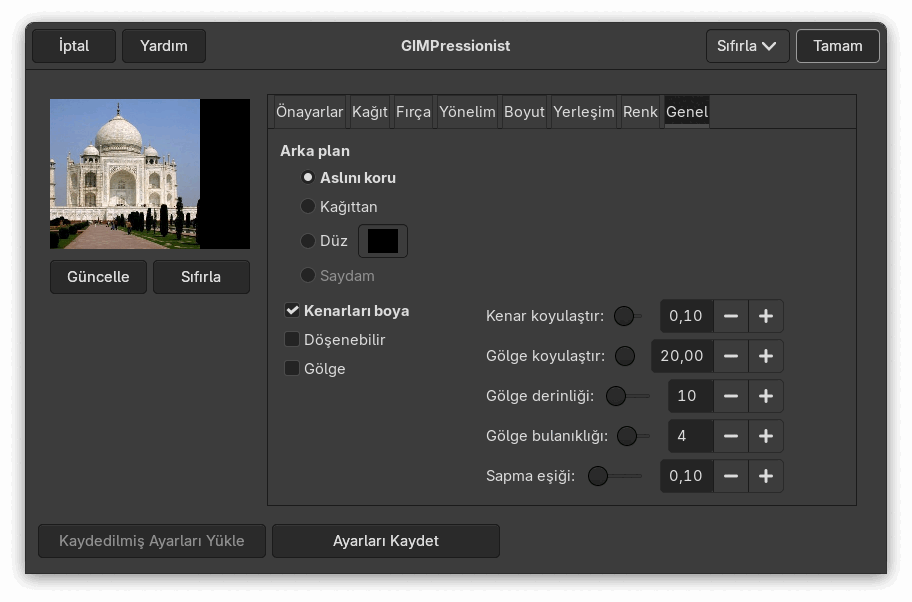Click Sıfırla button under preview
The image size is (912, 602).
pyautogui.click(x=201, y=277)
